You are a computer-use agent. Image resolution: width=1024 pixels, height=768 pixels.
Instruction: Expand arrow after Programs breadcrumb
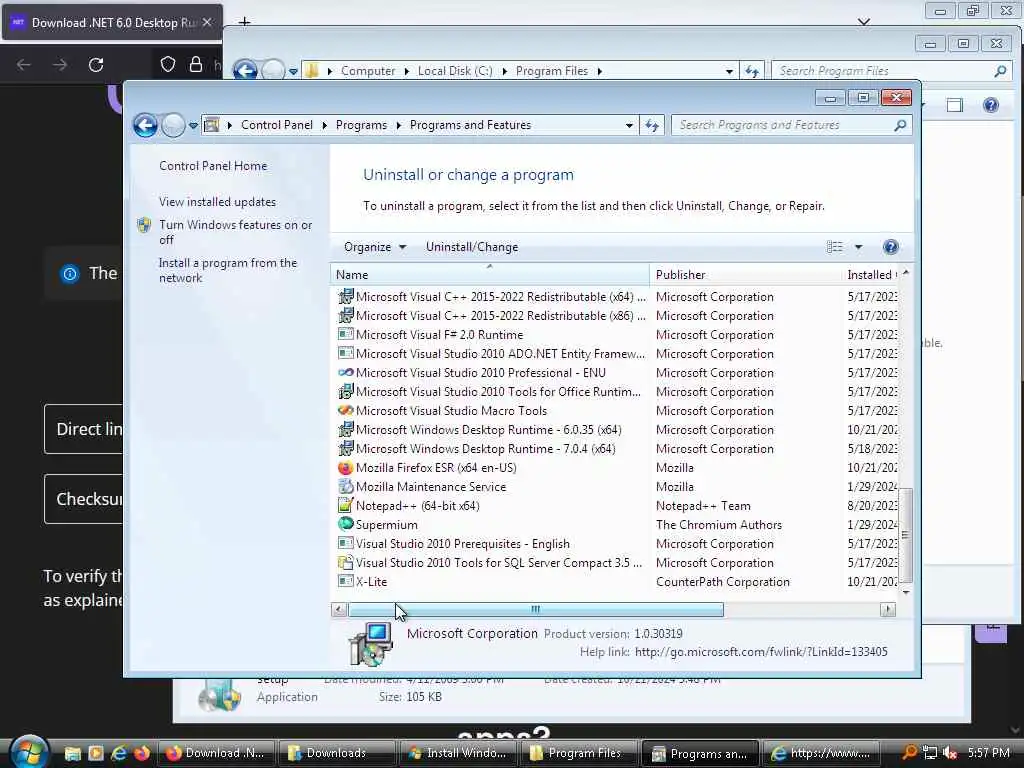[398, 125]
